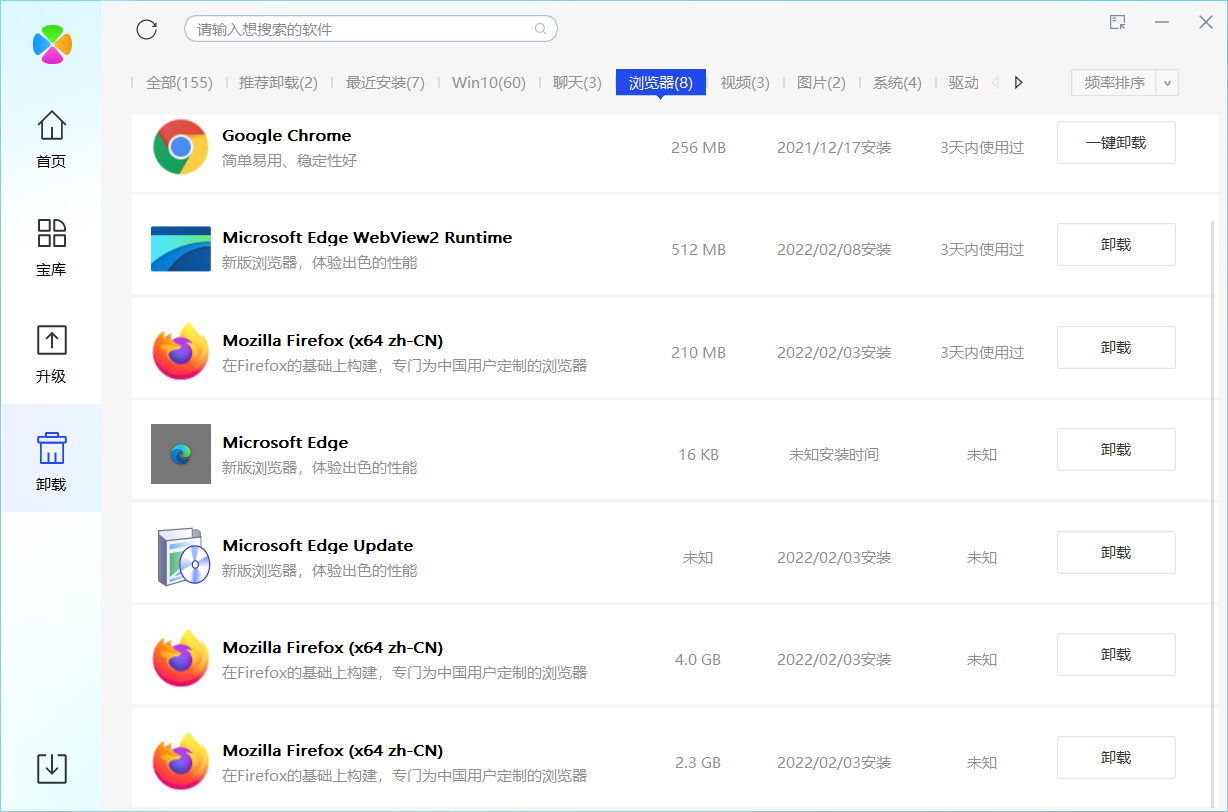Switch to the 全部(155) tab
The height and width of the screenshot is (812, 1228).
180,83
